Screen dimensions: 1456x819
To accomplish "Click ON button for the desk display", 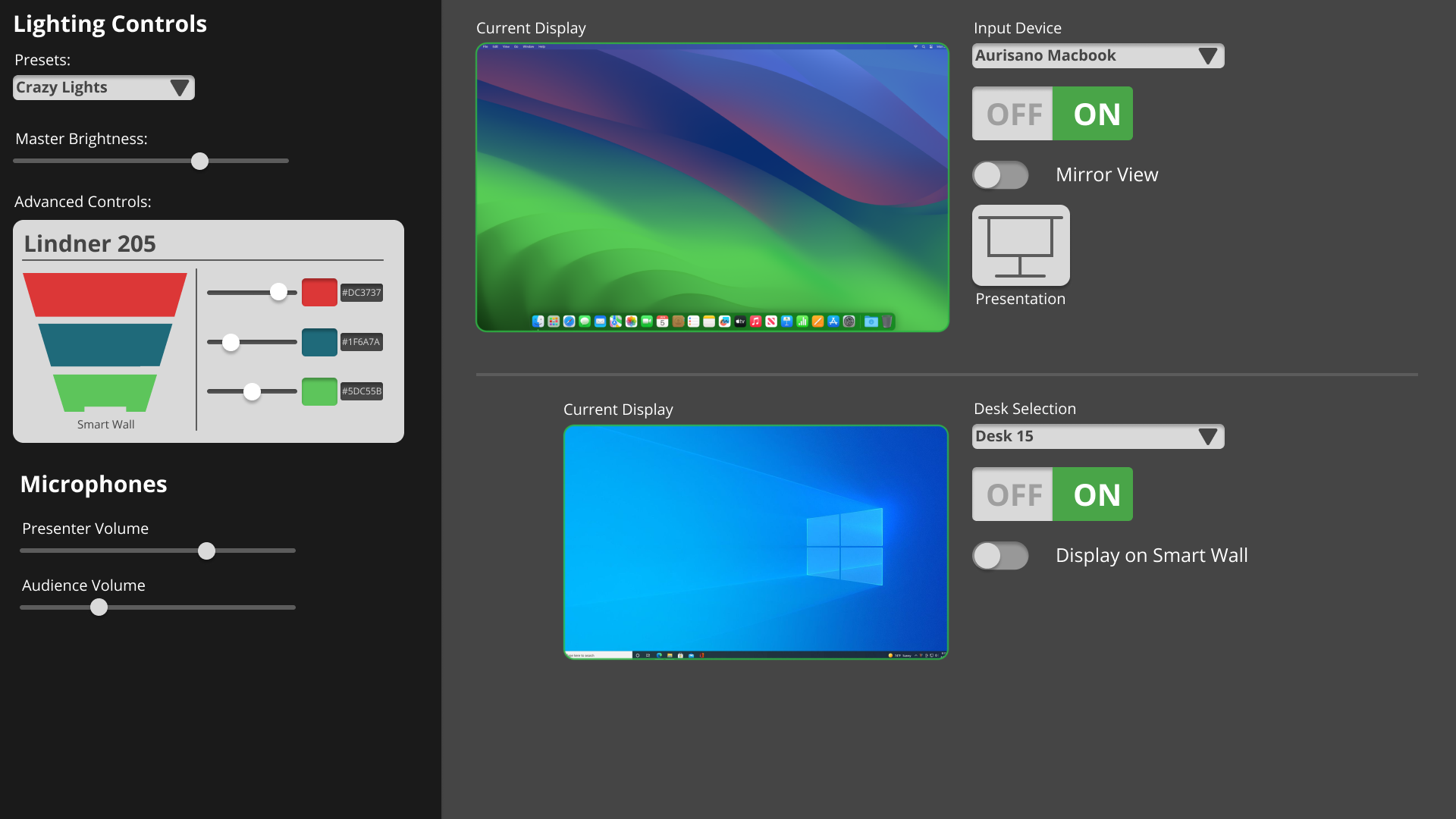I will (1093, 494).
